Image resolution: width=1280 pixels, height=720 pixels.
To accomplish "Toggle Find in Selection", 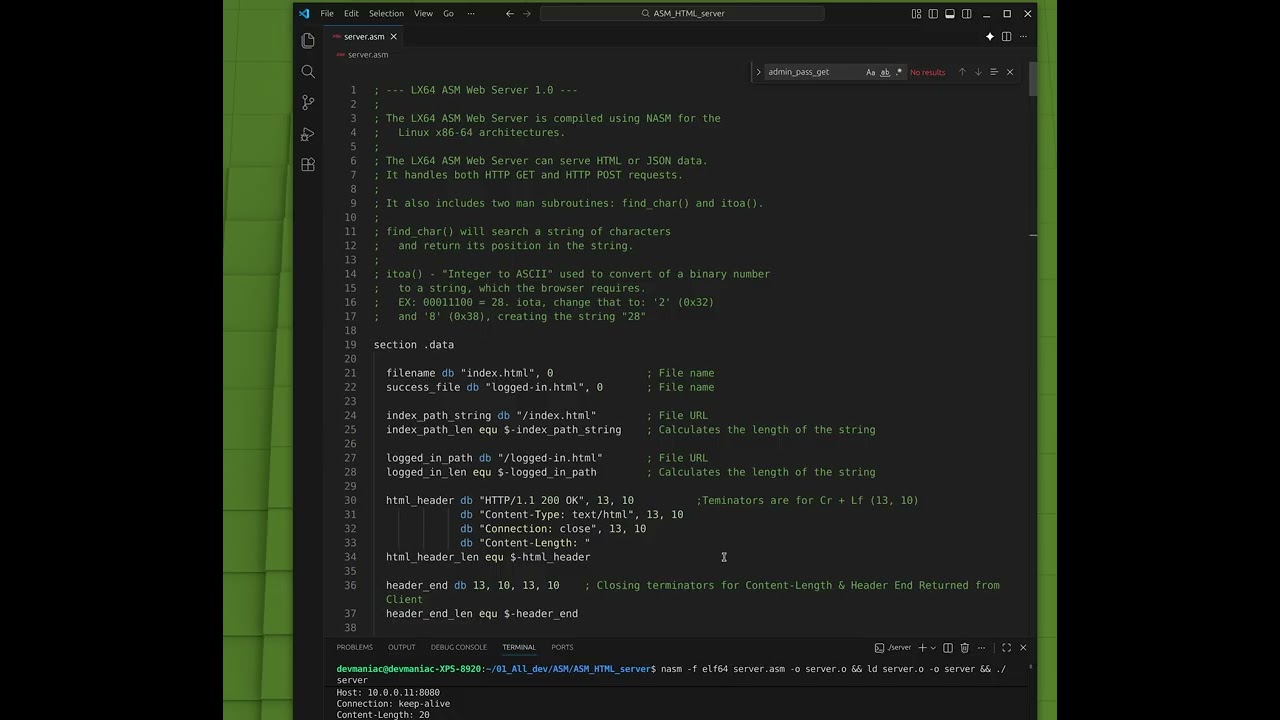I will coord(994,72).
